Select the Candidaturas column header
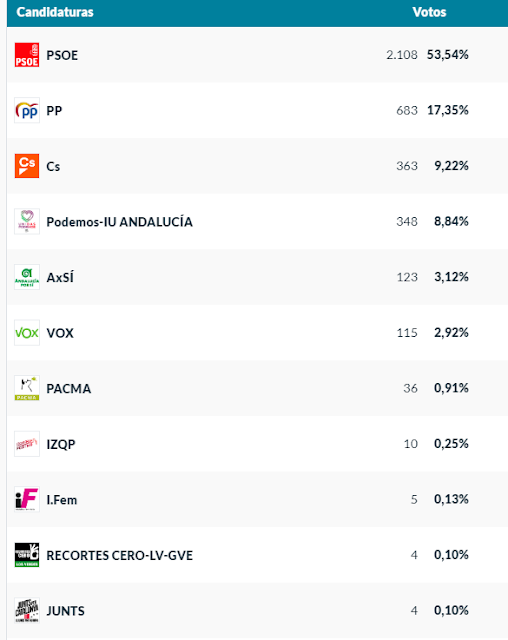This screenshot has height=640, width=508. (x=55, y=12)
